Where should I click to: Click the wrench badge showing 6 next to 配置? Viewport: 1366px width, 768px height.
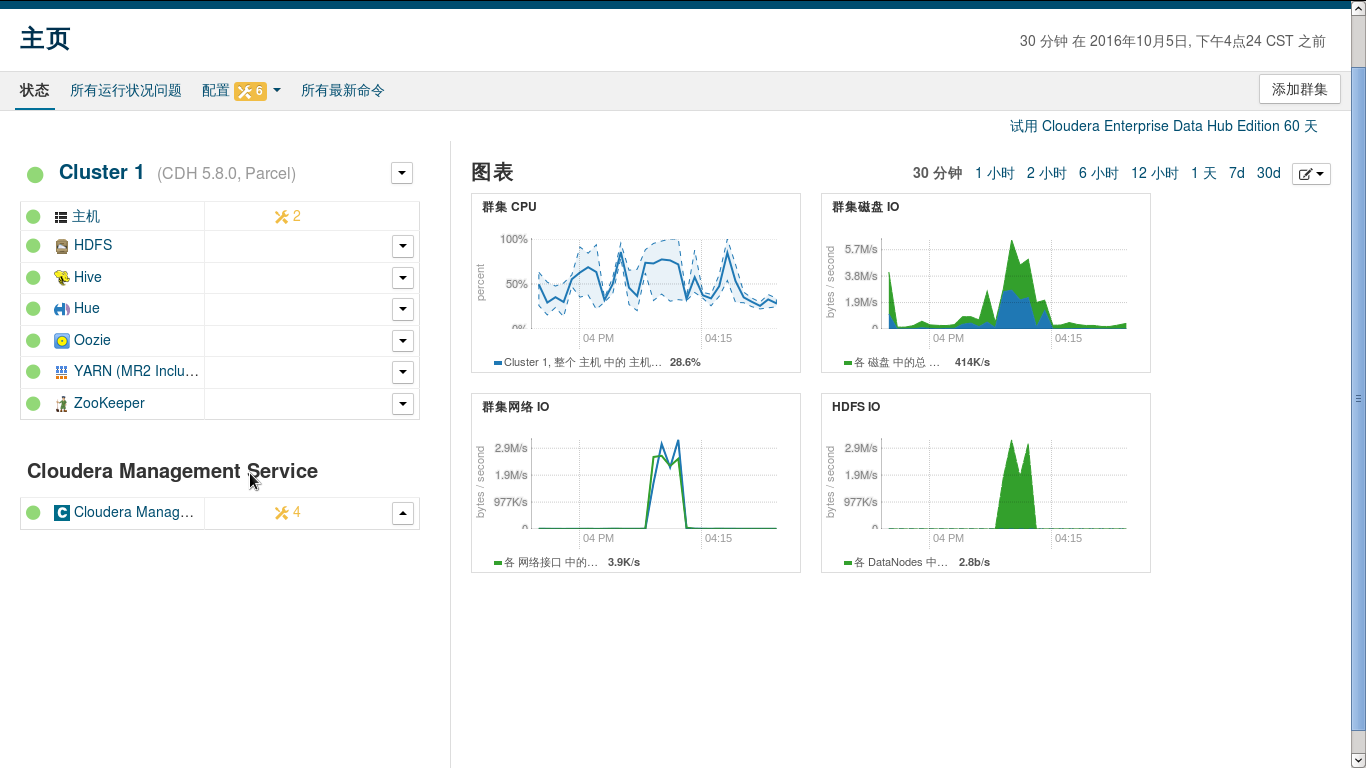point(251,91)
